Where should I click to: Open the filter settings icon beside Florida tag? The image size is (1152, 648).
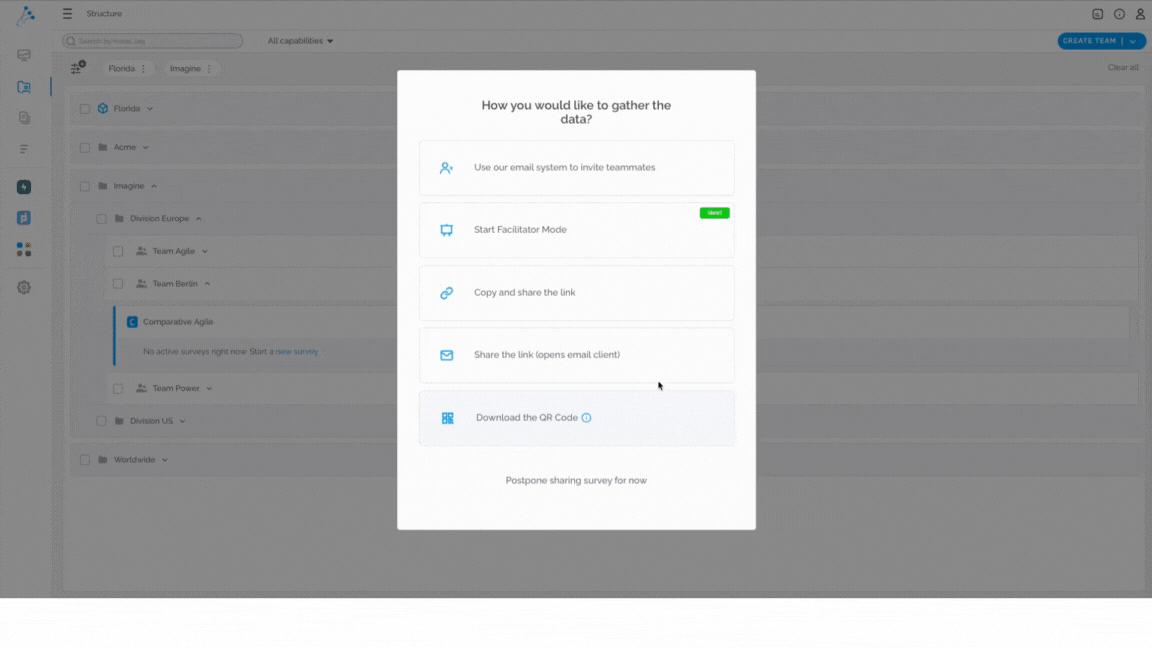(x=78, y=68)
